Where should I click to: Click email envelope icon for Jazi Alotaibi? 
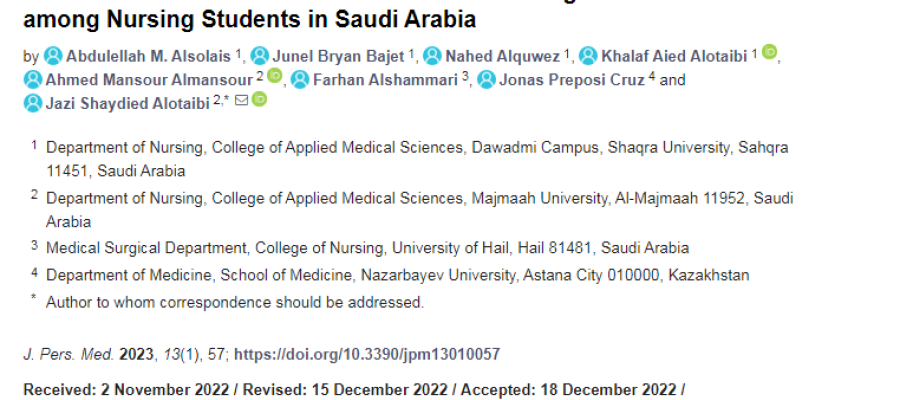[x=242, y=100]
